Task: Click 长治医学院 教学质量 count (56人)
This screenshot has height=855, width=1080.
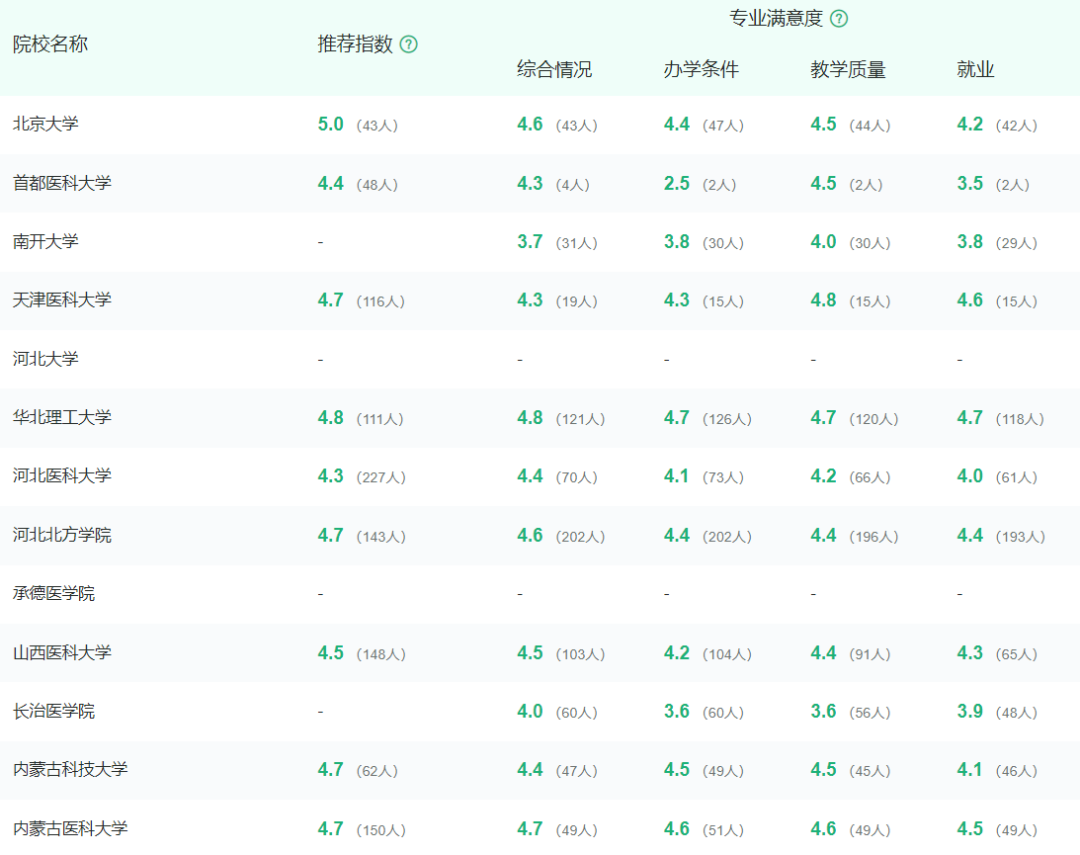Action: click(x=870, y=712)
